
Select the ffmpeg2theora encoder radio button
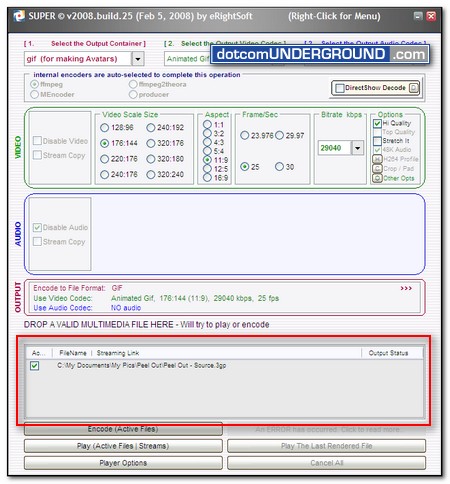coord(133,84)
